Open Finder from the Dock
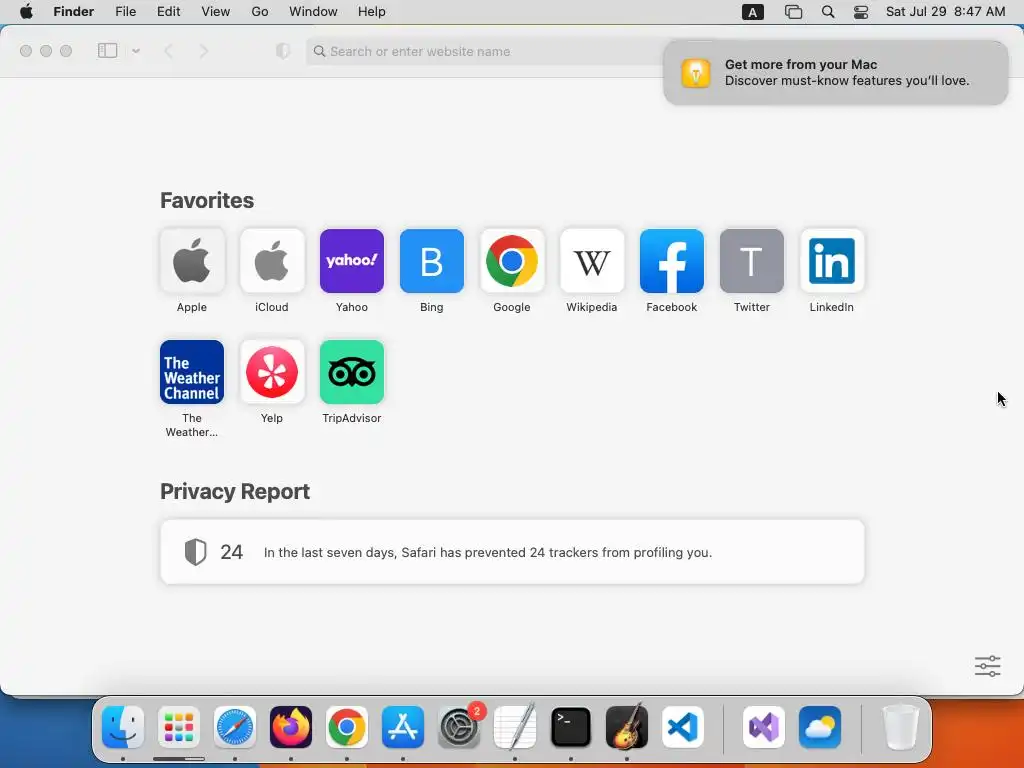 (x=123, y=727)
